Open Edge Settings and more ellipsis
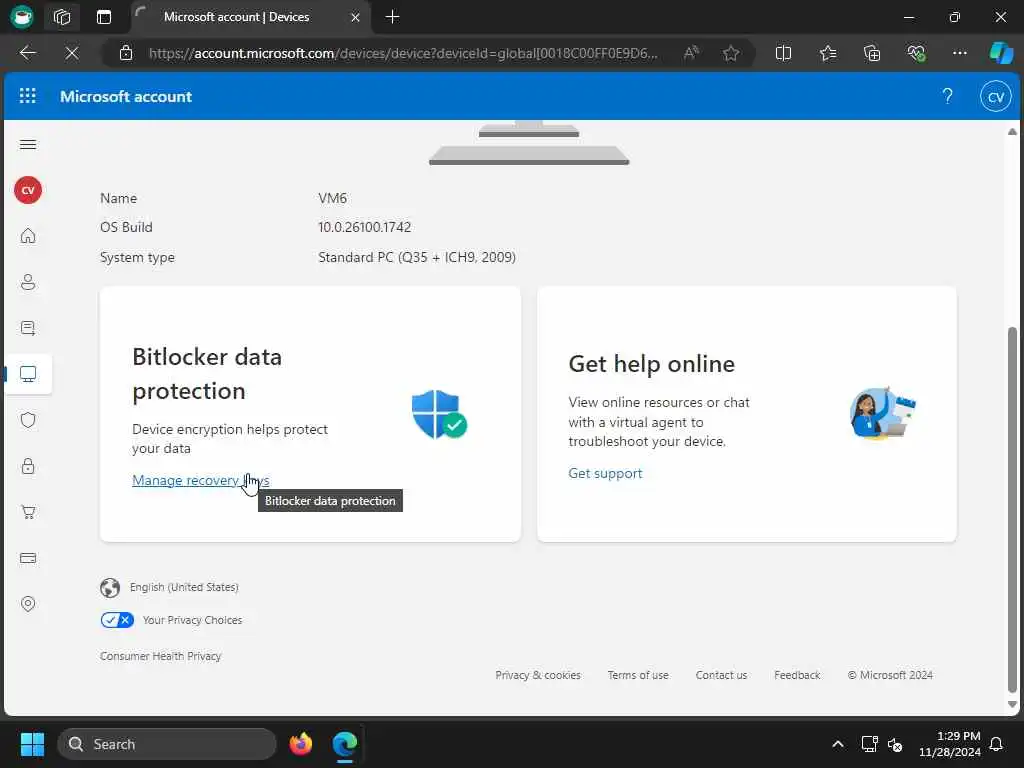The image size is (1024, 768). [x=959, y=53]
